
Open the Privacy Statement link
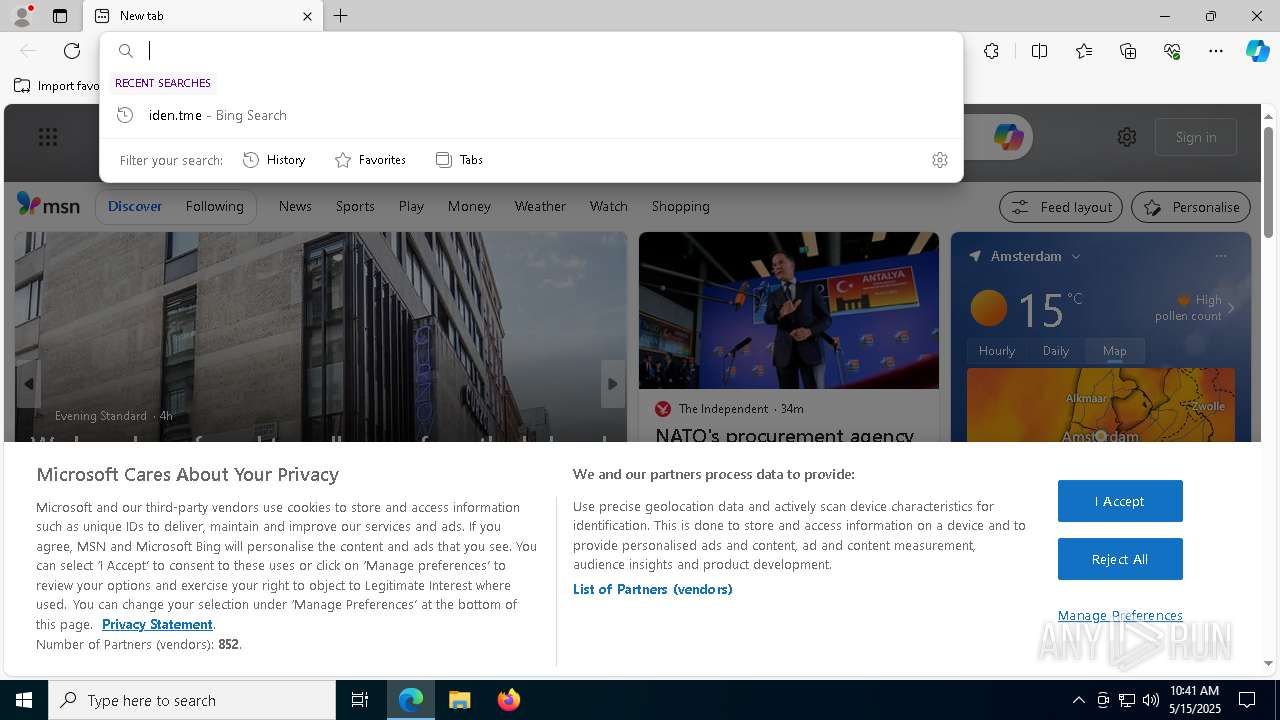coord(157,624)
